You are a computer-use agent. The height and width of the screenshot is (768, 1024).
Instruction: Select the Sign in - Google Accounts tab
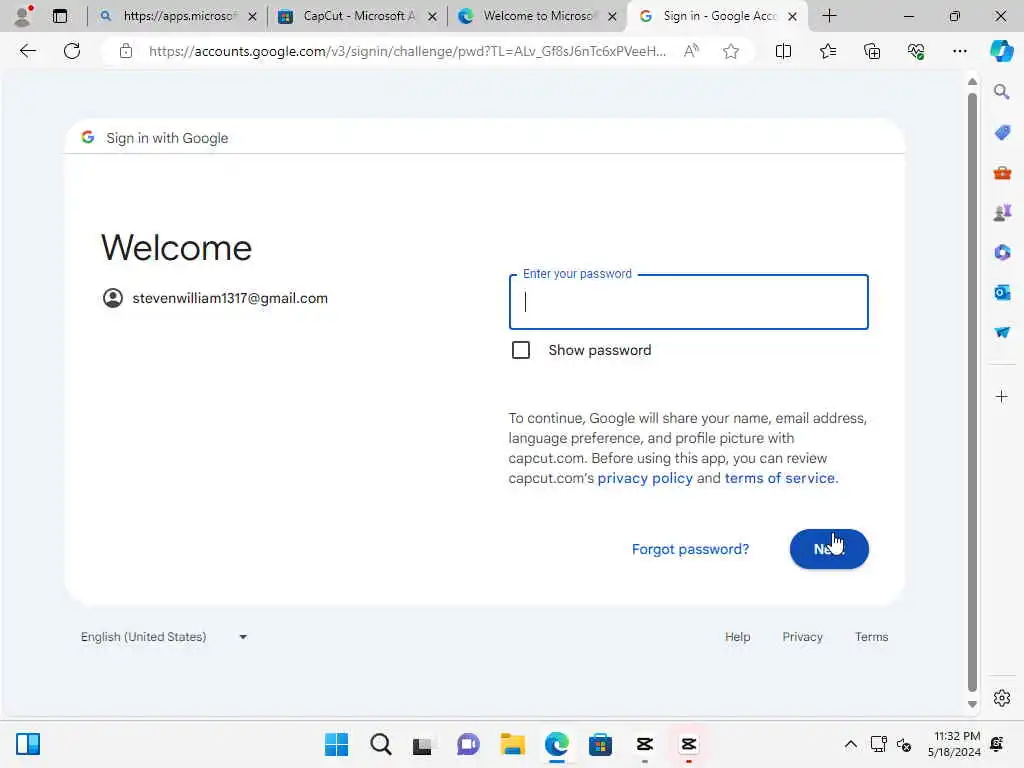pos(717,16)
